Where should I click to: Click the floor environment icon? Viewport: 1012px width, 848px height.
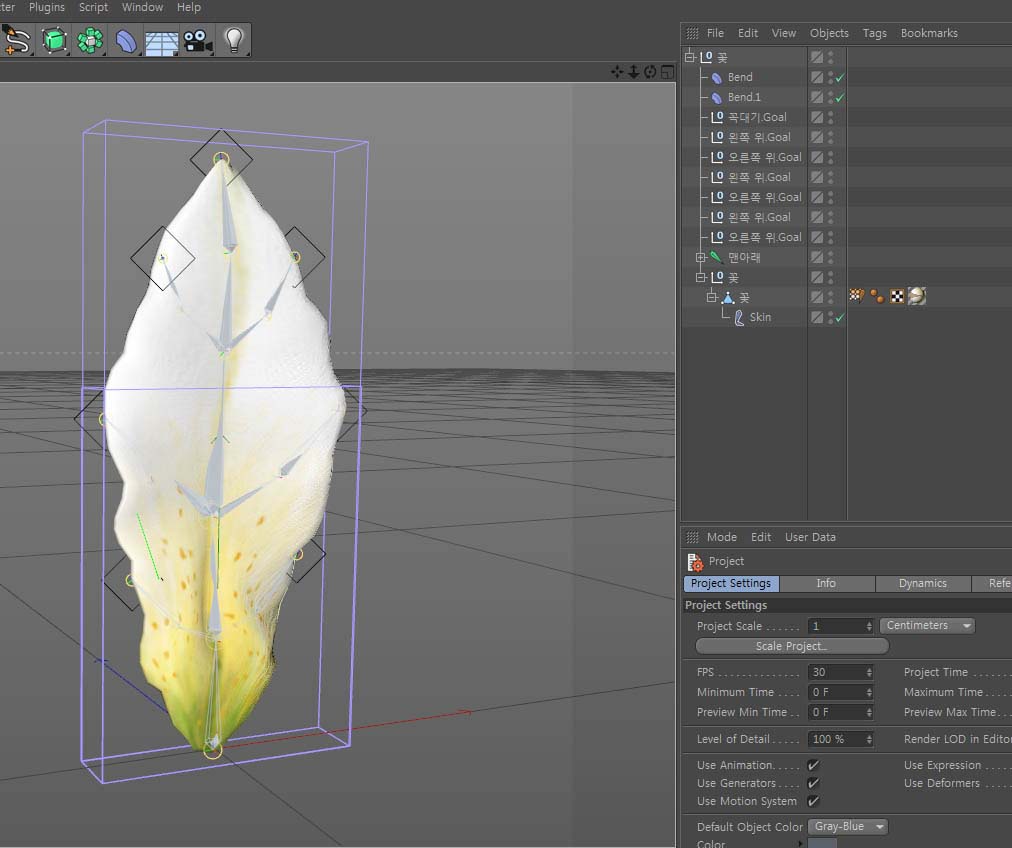(162, 41)
